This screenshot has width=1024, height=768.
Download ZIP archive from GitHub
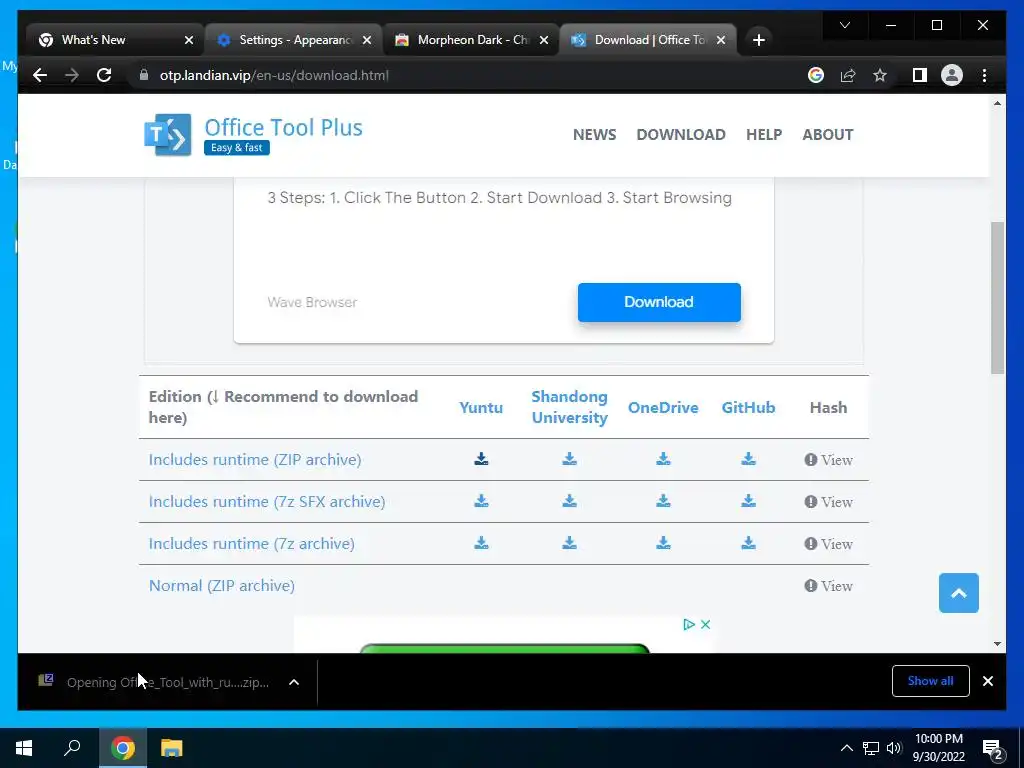pyautogui.click(x=748, y=459)
